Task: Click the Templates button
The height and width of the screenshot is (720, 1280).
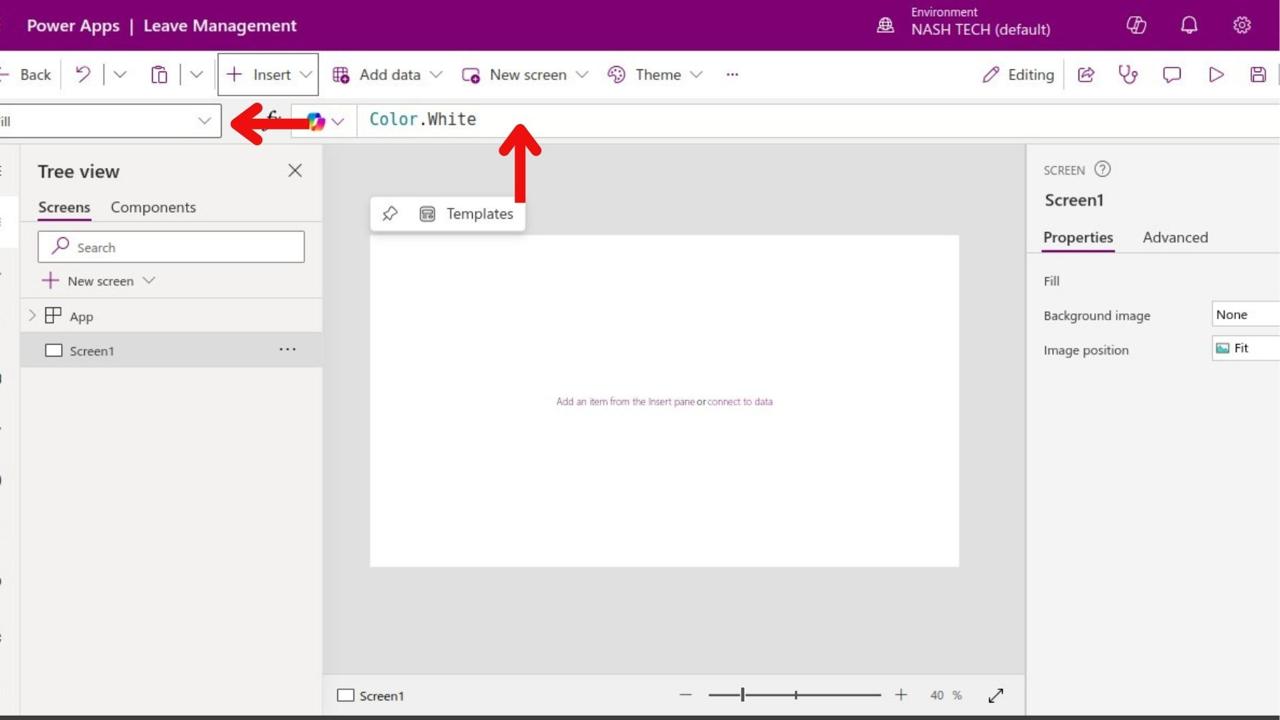Action: 467,214
